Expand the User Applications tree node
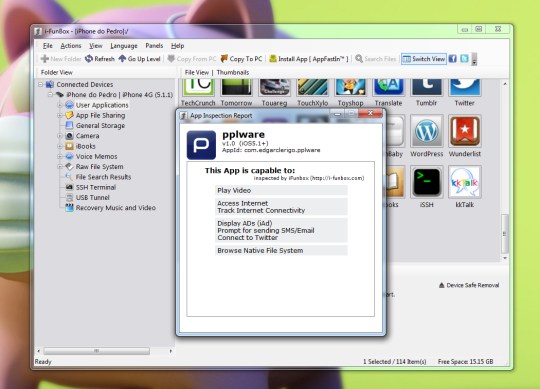The height and width of the screenshot is (389, 540). [60, 105]
